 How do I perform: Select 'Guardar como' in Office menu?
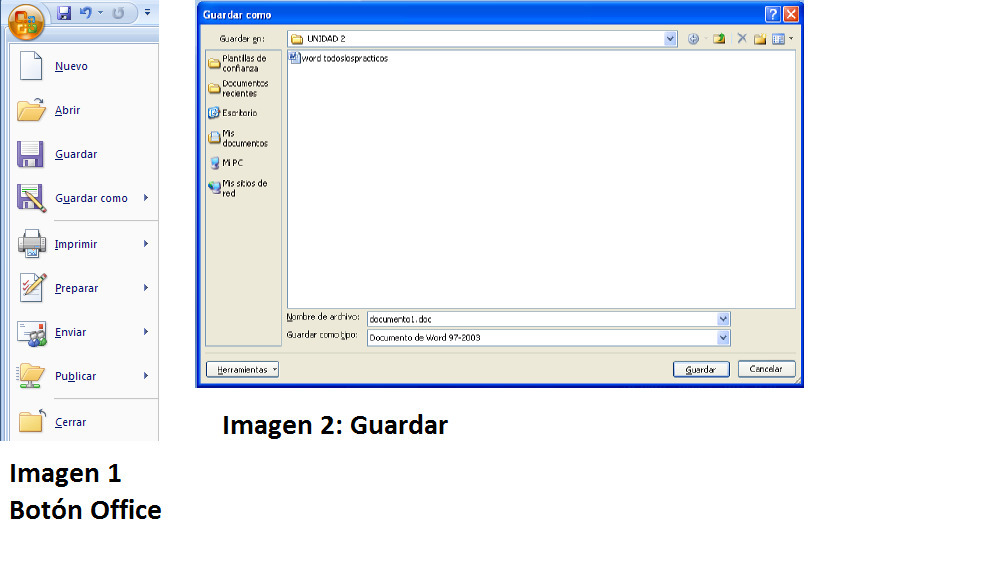coord(91,198)
